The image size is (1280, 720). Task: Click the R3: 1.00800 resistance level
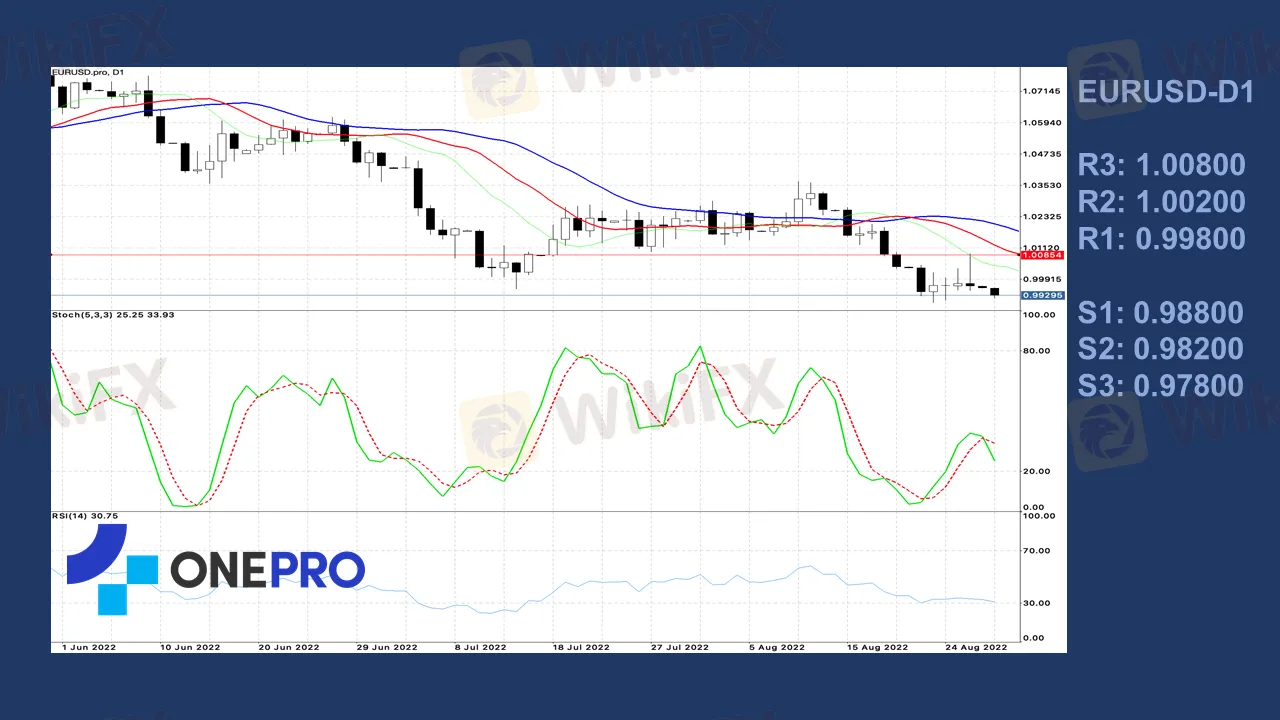click(x=1161, y=165)
